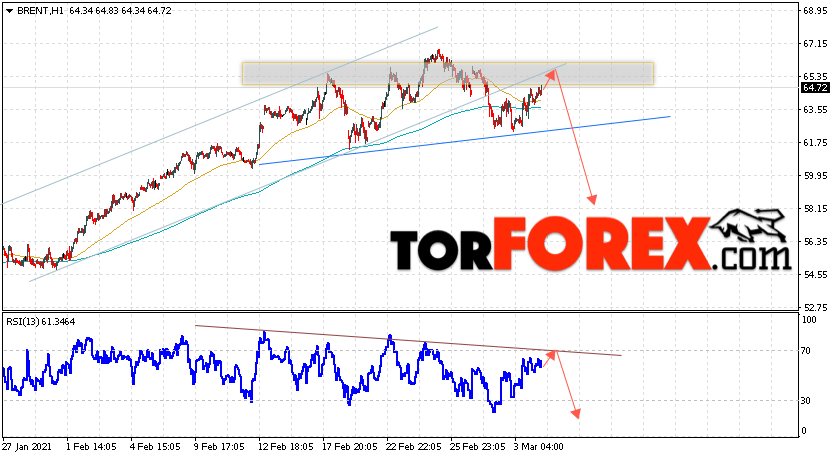Click the 22 Feb 22:05 time label
This screenshot has width=838, height=458.
[x=414, y=446]
